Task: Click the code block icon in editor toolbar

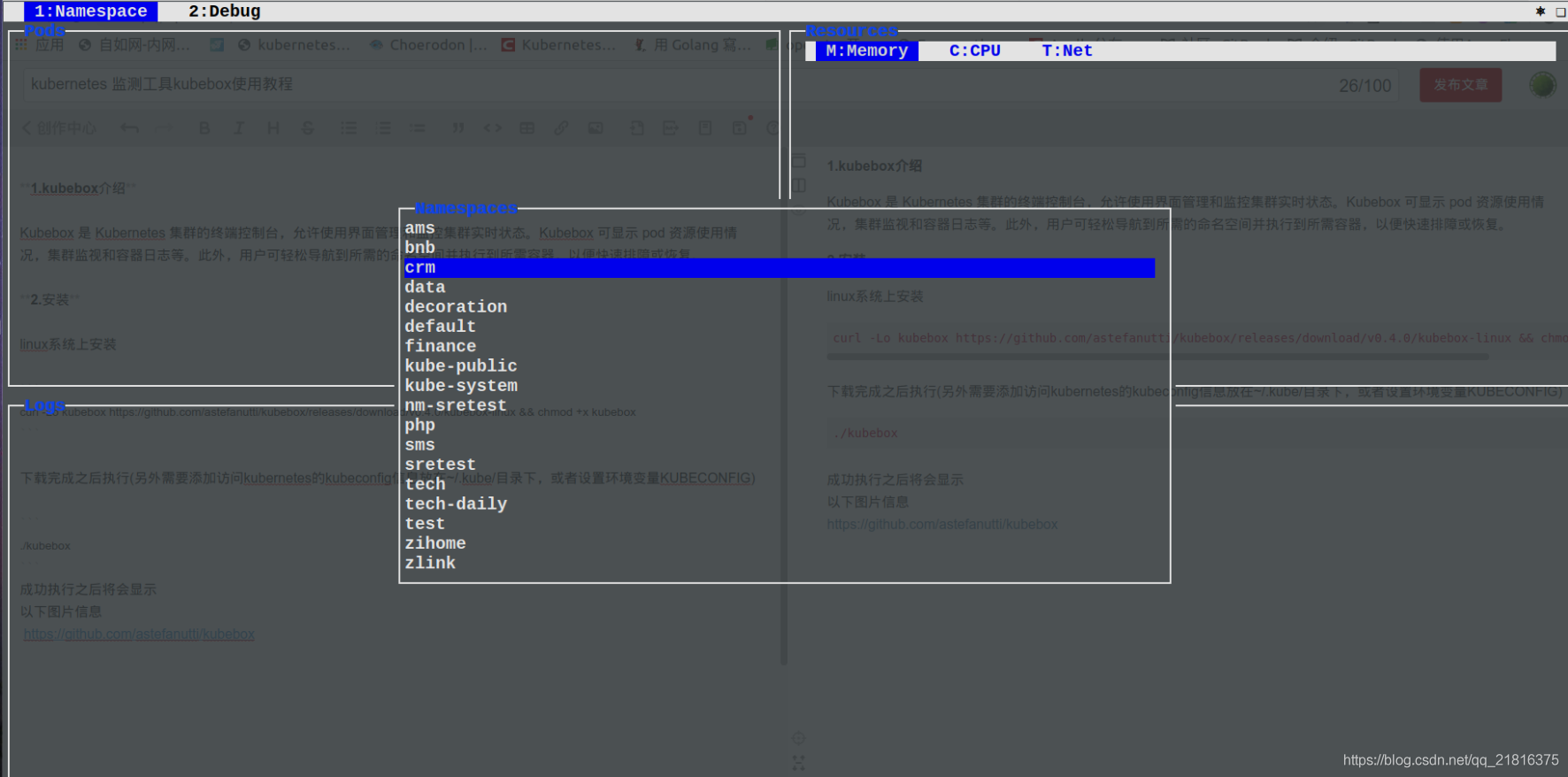Action: click(492, 128)
